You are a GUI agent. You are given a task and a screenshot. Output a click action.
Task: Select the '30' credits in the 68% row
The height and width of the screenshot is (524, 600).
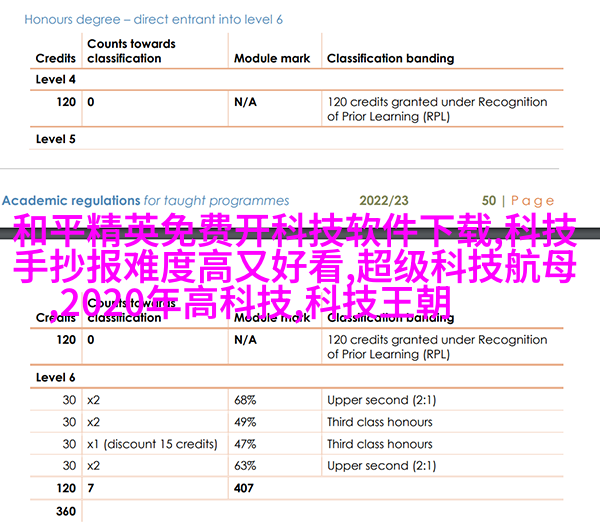[x=69, y=400]
